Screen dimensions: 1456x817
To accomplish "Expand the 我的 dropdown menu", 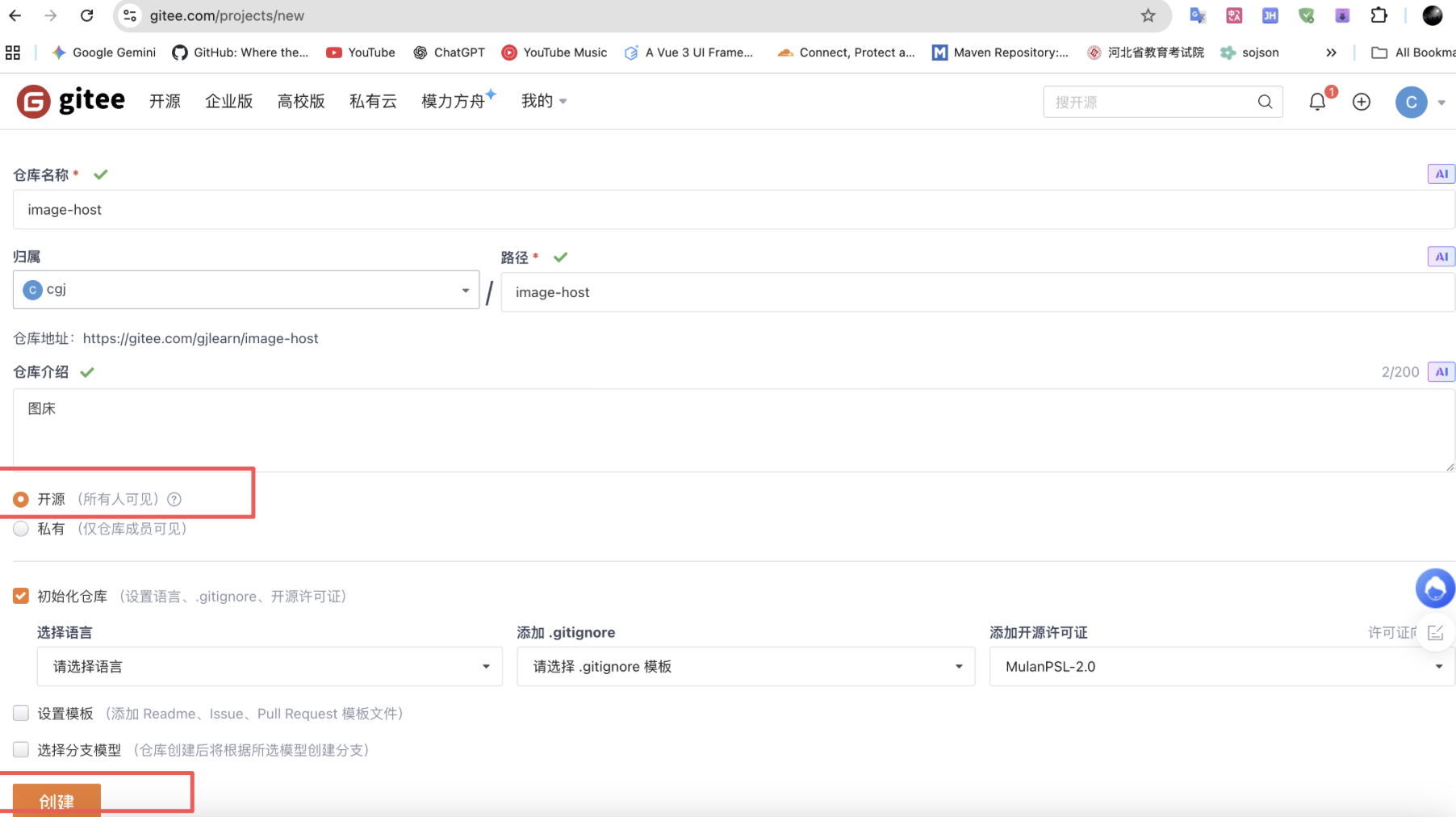I will coord(544,101).
